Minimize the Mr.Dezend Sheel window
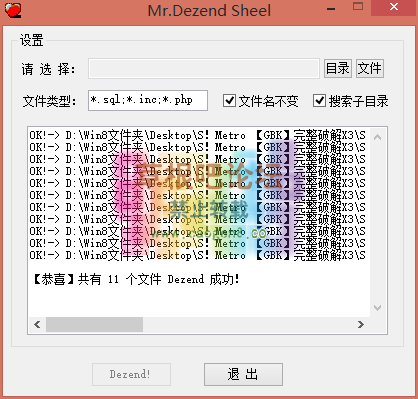Screen dimensions: 418x399 pos(331,9)
